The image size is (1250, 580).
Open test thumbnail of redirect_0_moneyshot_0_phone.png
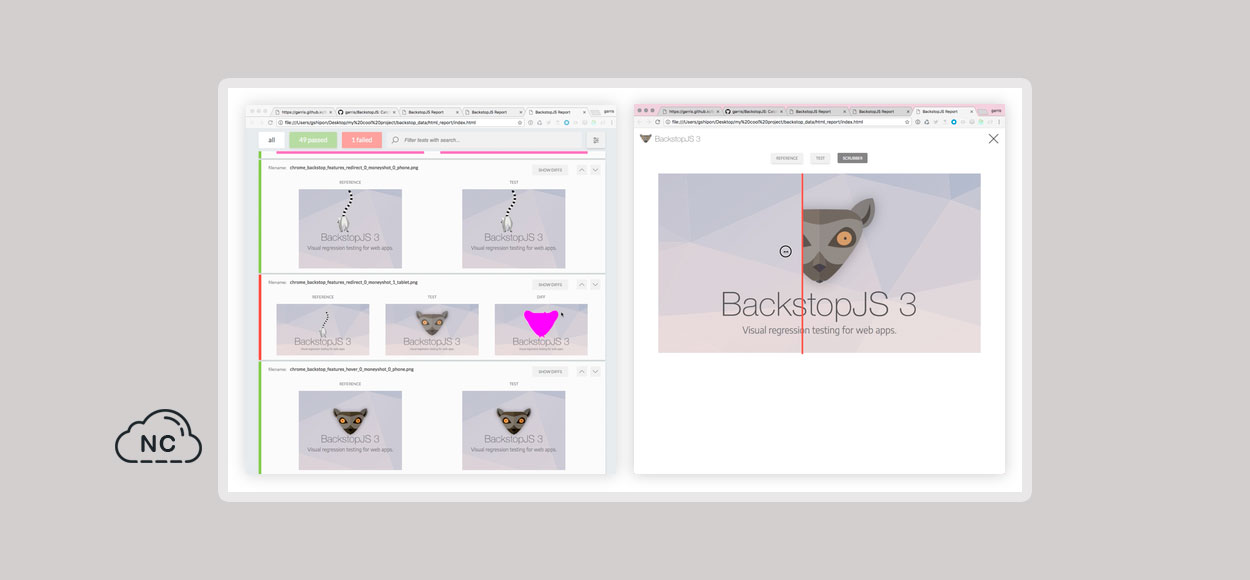[513, 228]
